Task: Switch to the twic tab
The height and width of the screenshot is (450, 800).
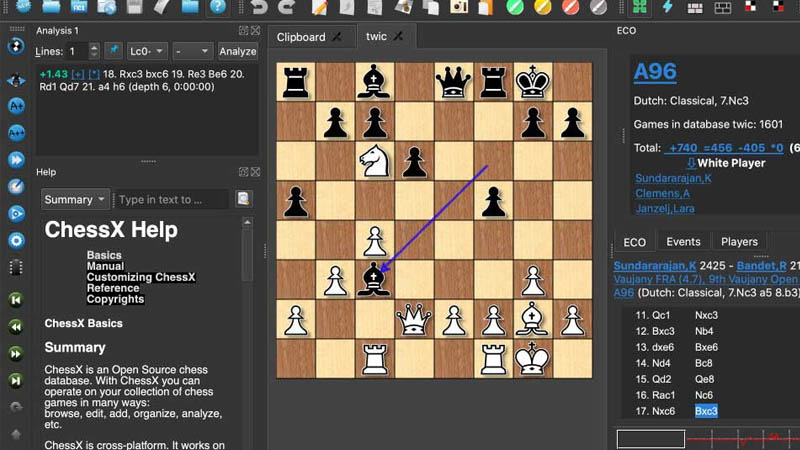Action: point(376,36)
